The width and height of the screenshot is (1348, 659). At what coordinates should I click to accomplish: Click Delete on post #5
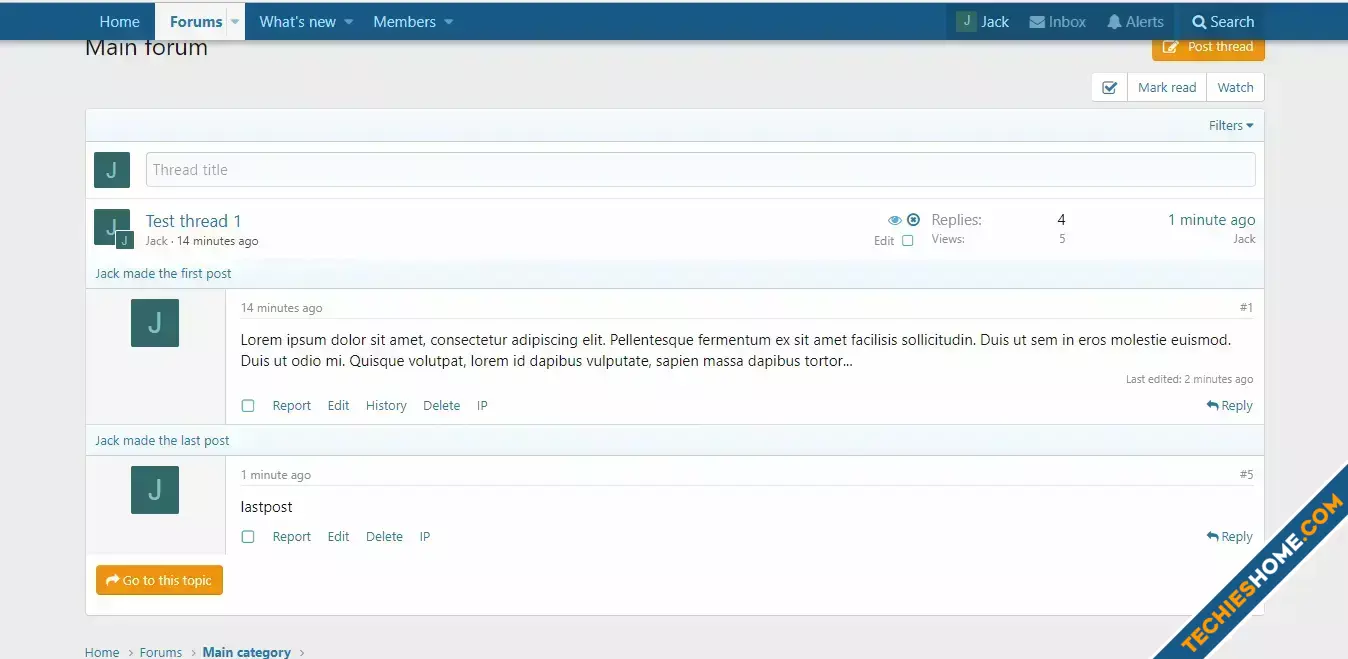[x=384, y=537]
